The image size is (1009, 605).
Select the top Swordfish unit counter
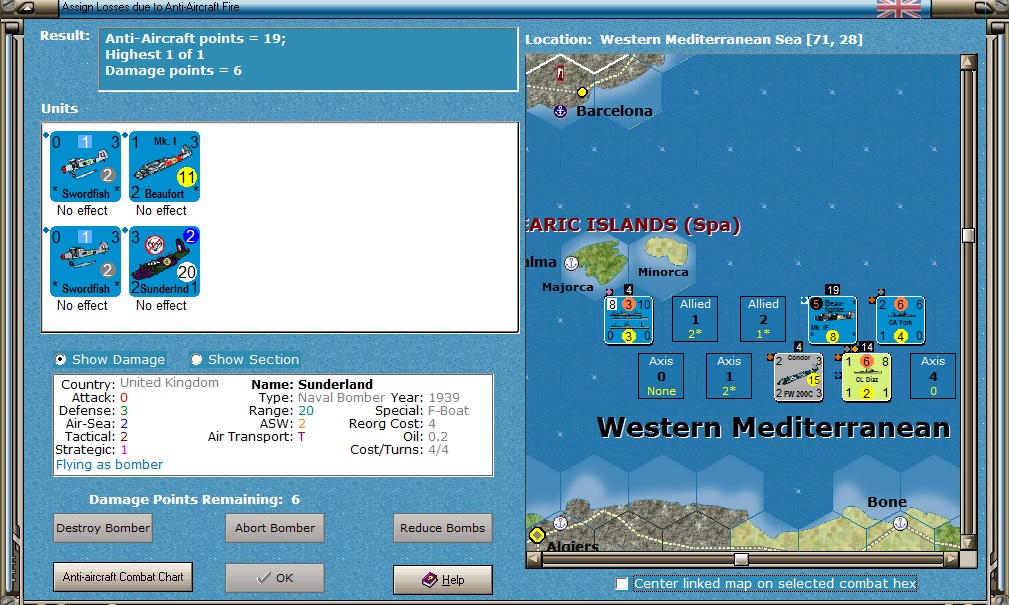pos(85,167)
